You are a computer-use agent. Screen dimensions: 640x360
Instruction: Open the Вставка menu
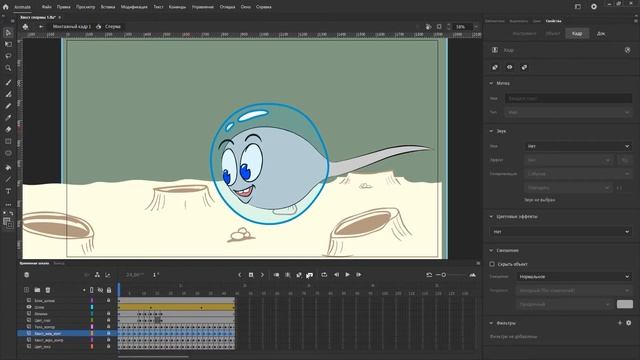[x=108, y=7]
